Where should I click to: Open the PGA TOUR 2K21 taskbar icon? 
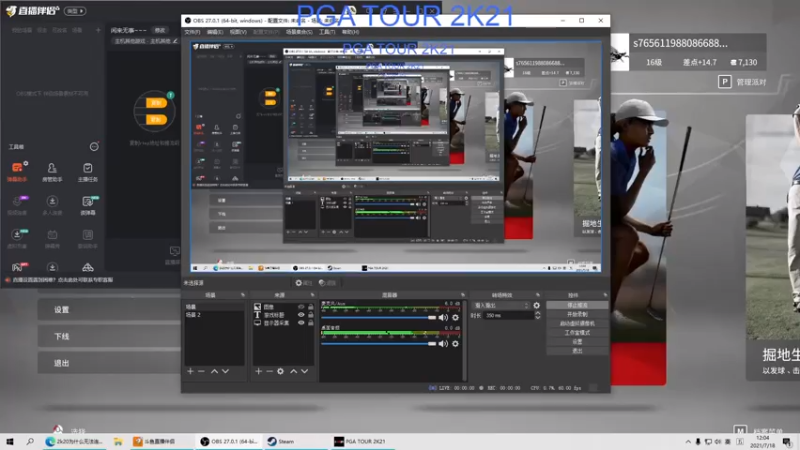coord(361,441)
